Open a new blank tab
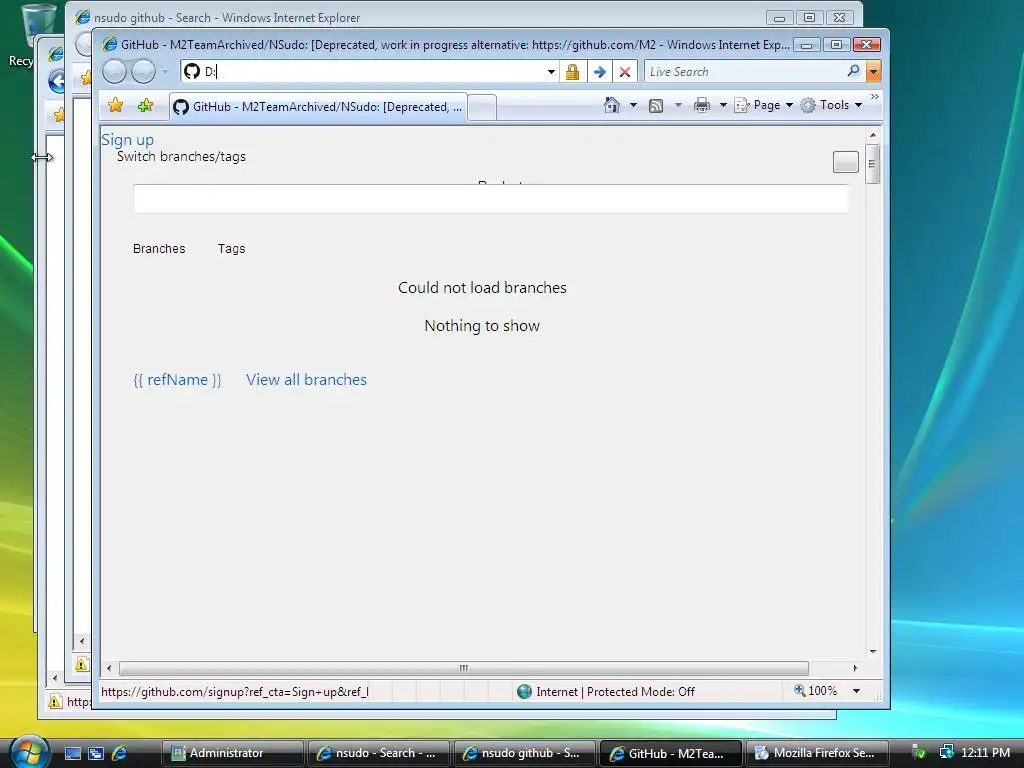 482,107
